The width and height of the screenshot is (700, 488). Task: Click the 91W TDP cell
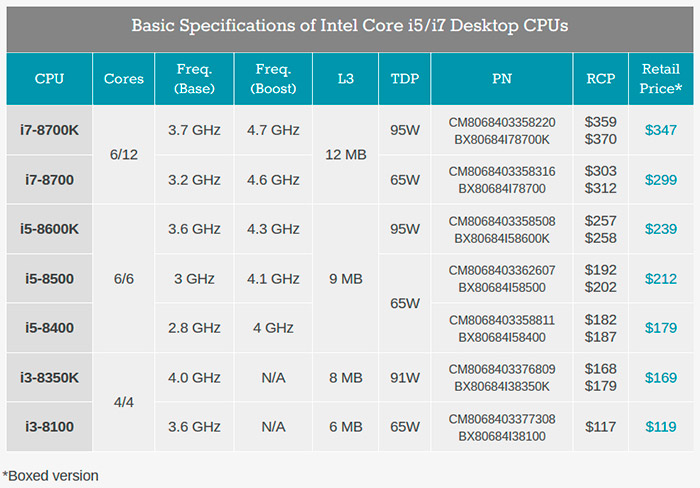[405, 378]
